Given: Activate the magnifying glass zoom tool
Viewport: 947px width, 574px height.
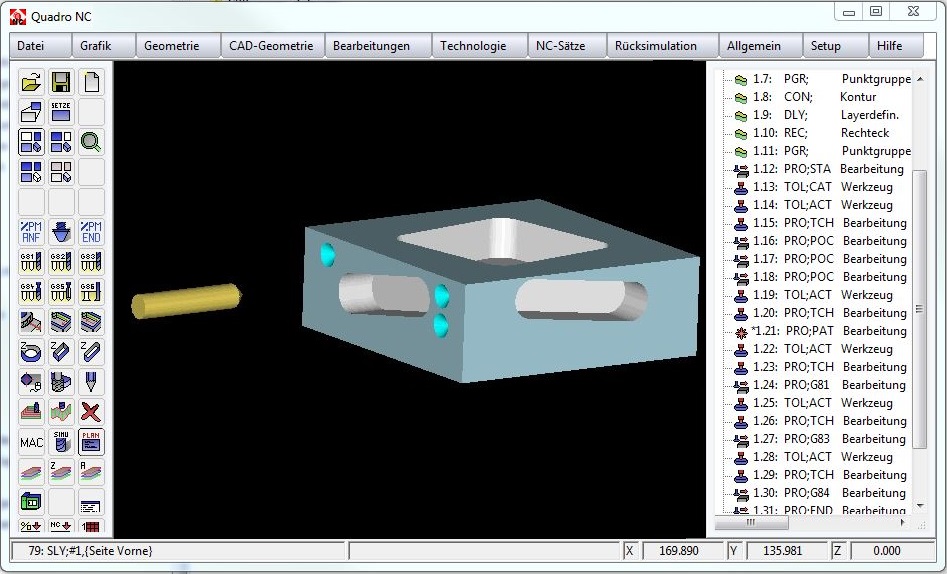Looking at the screenshot, I should (x=91, y=142).
